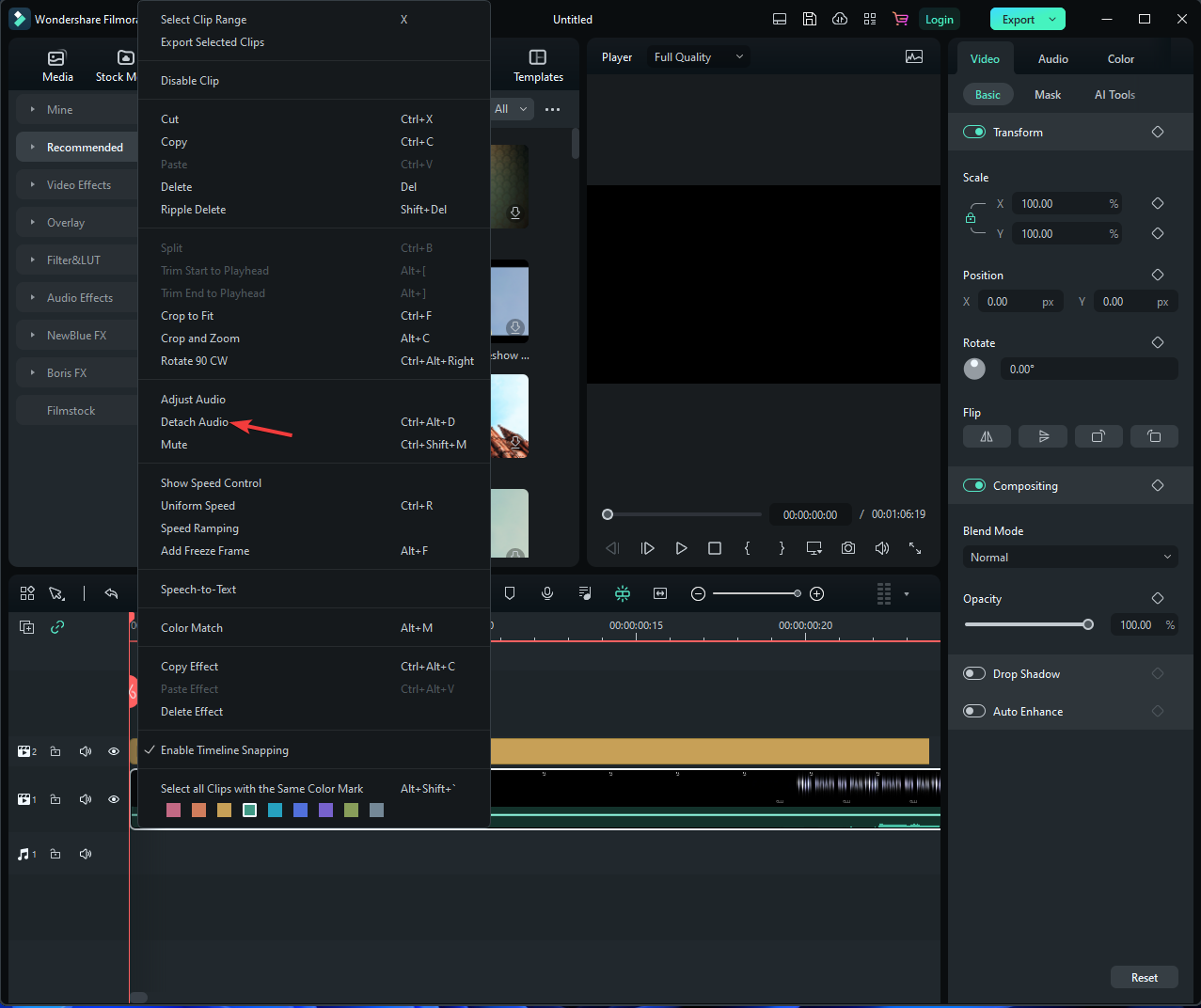
Task: Click the Play button in the player
Action: pyautogui.click(x=681, y=548)
